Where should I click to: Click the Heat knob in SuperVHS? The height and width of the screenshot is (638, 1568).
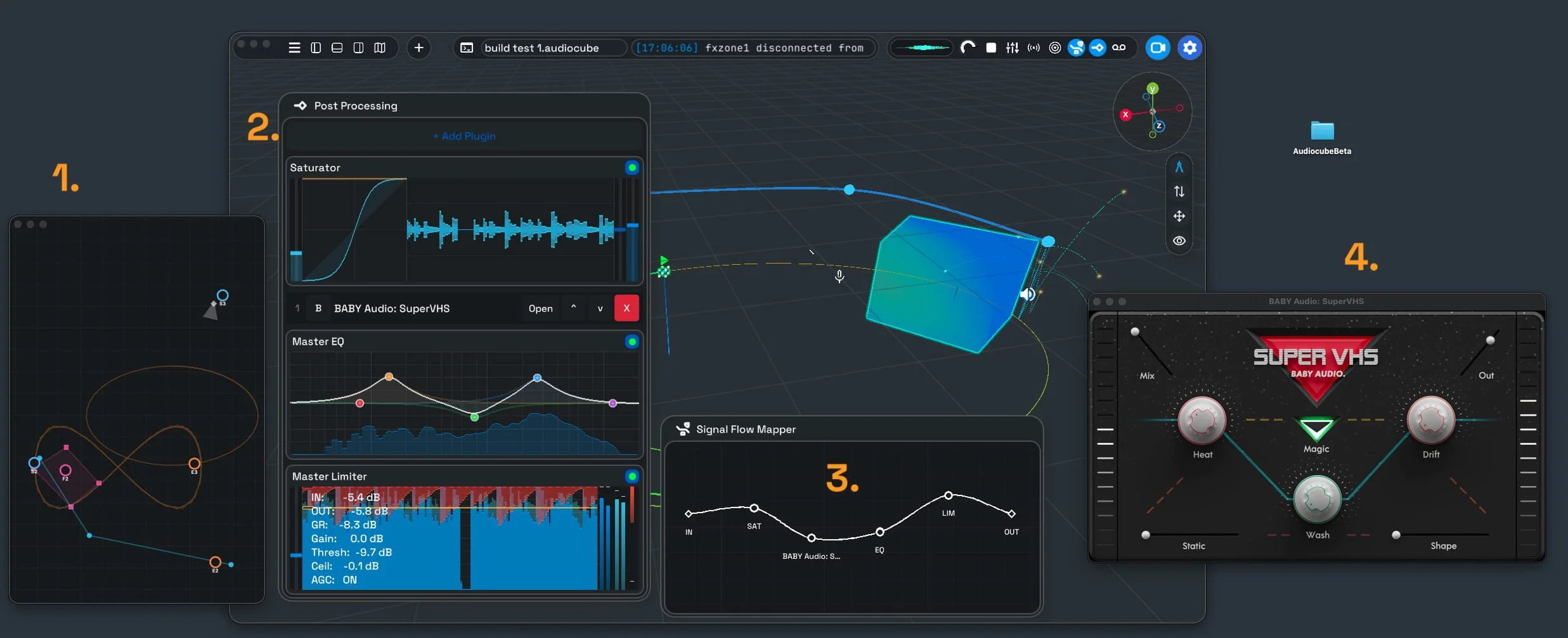tap(1202, 421)
